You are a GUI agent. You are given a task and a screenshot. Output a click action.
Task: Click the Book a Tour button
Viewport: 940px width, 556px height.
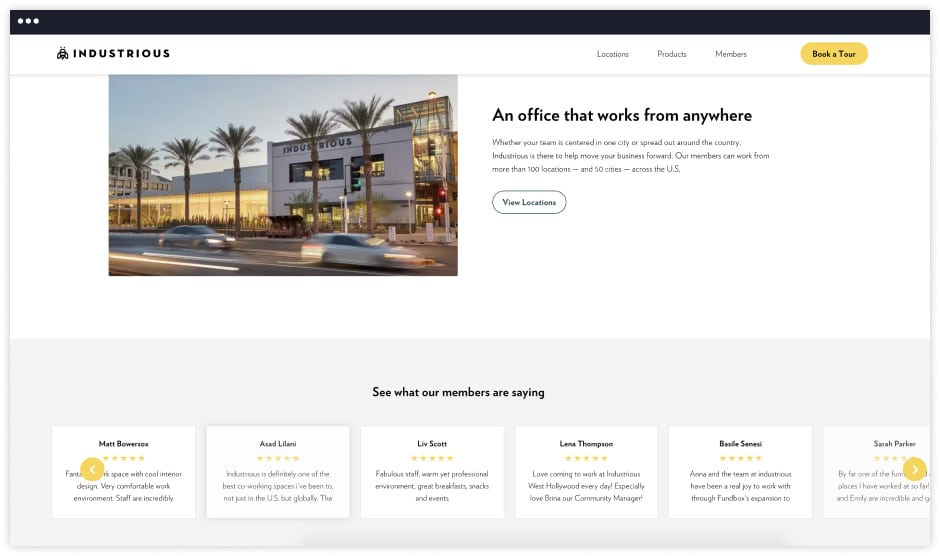pos(834,53)
